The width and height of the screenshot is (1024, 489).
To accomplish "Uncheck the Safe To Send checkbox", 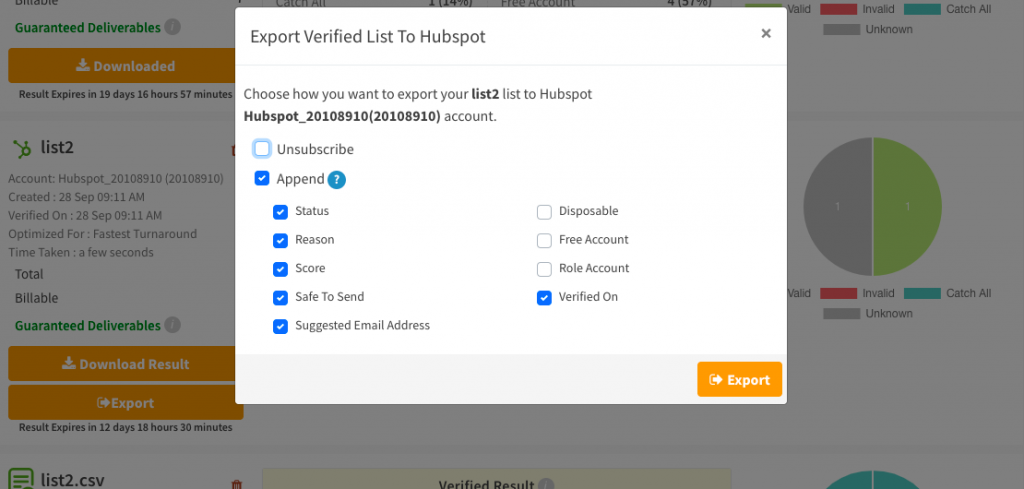I will coord(280,298).
